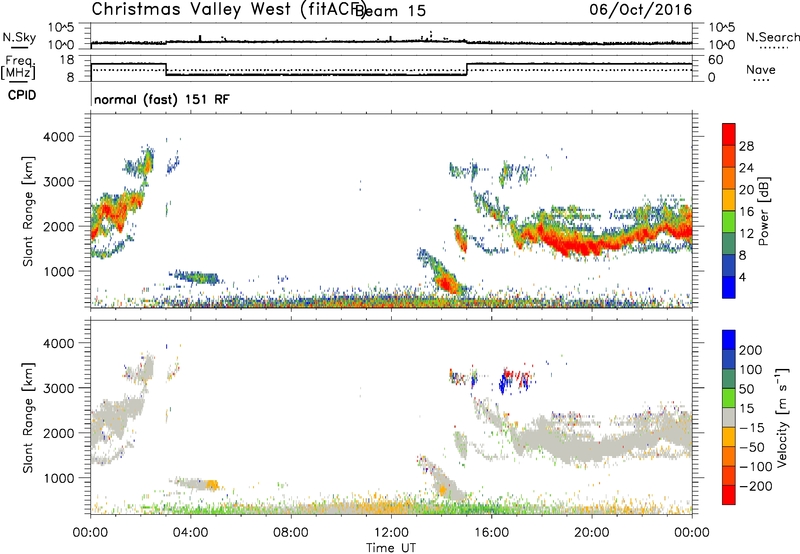Click the 20:00 time tick label
The width and height of the screenshot is (800, 554).
pyautogui.click(x=591, y=533)
